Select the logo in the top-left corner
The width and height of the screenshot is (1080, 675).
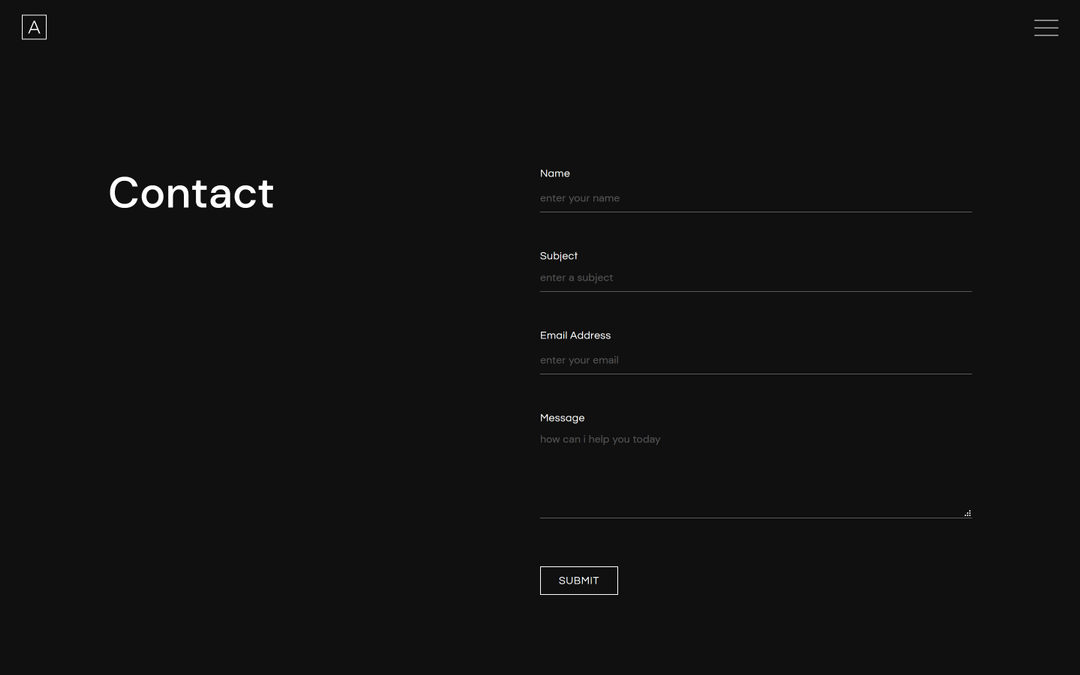pyautogui.click(x=34, y=27)
